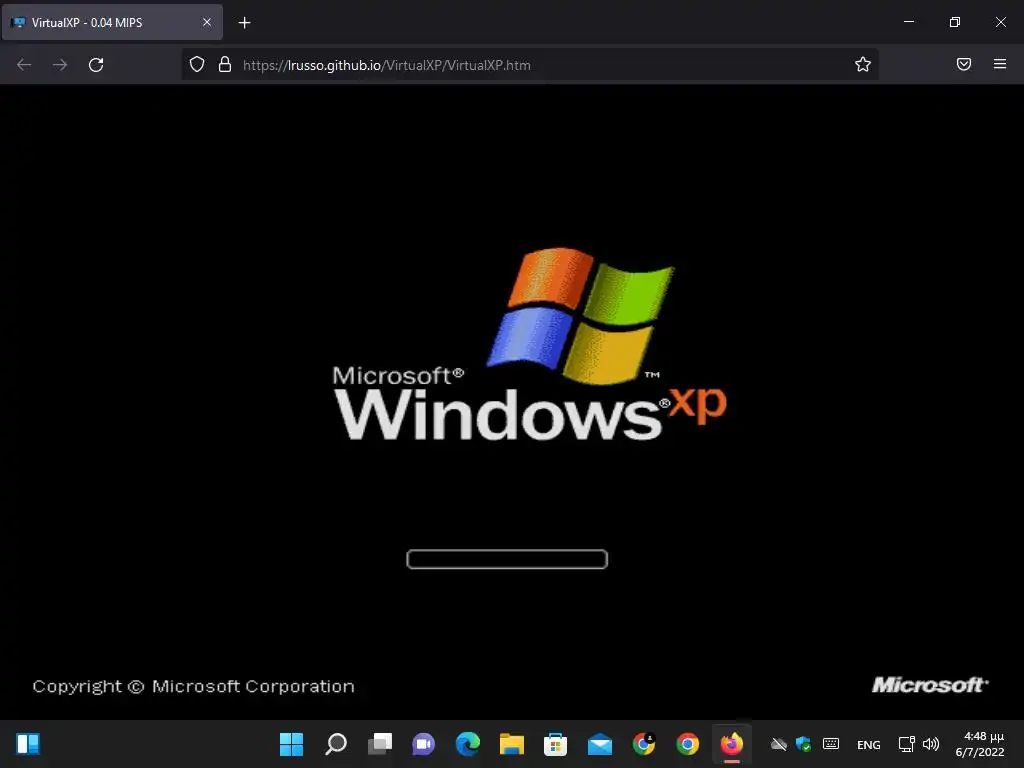The height and width of the screenshot is (768, 1024).
Task: Open the Widgets panel icon
Action: click(28, 744)
